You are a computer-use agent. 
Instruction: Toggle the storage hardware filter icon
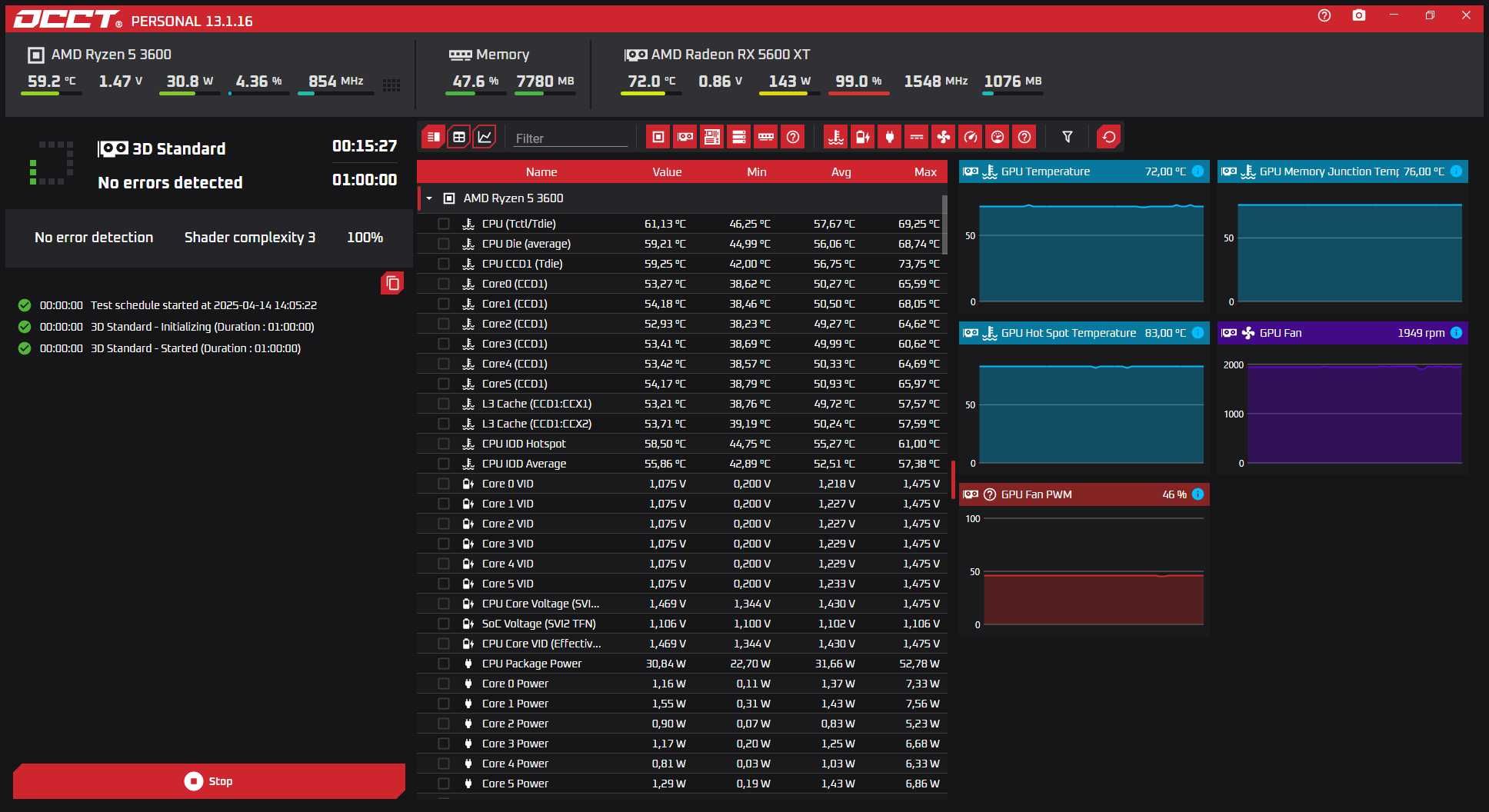click(739, 137)
